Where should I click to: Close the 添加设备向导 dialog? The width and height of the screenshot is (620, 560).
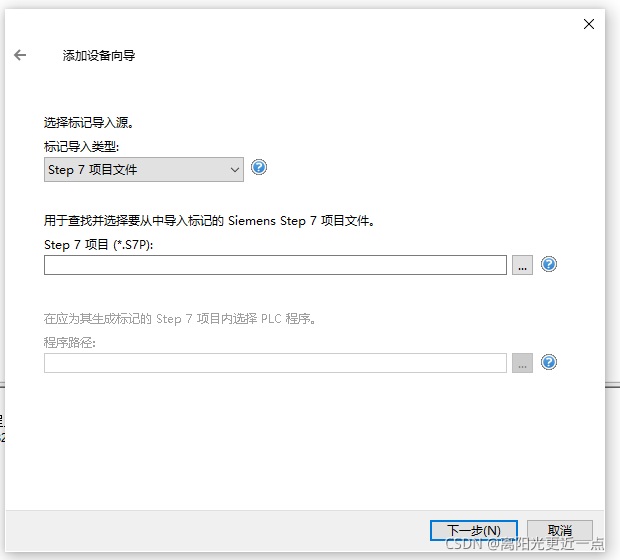pos(589,24)
